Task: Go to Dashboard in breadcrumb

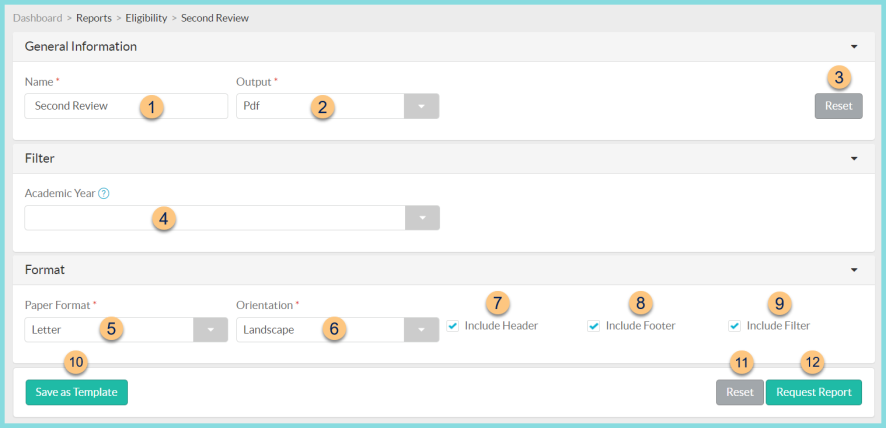Action: pos(37,18)
